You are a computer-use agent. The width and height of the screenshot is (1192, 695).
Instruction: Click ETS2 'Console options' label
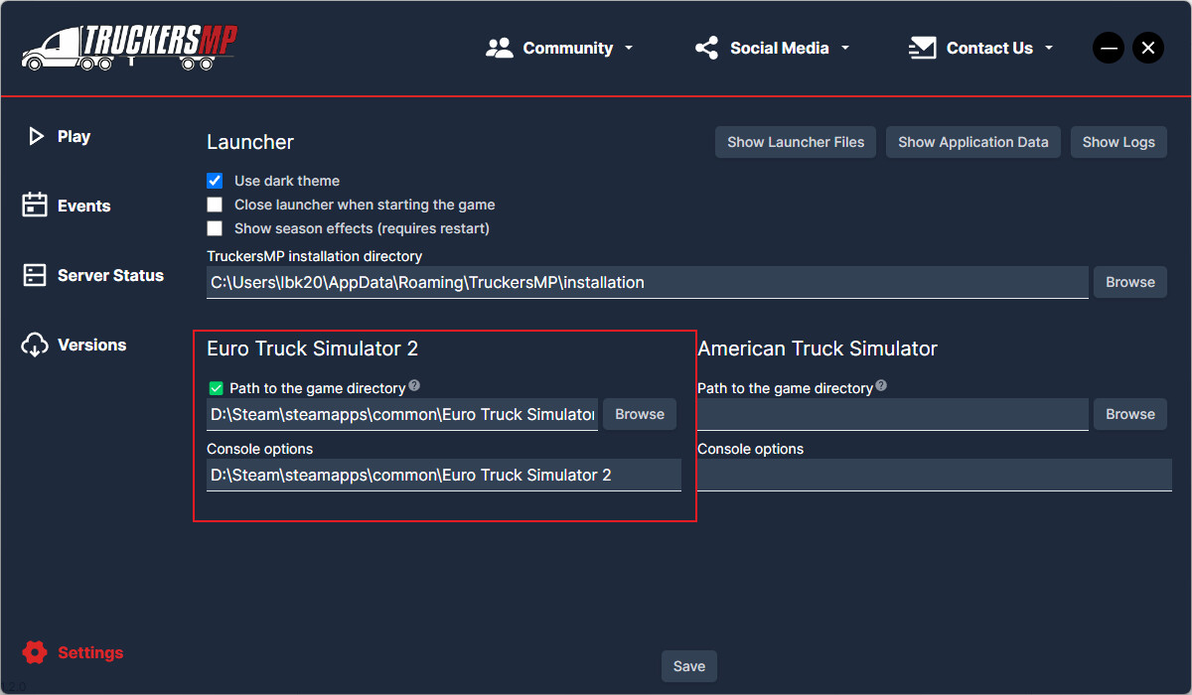[260, 449]
